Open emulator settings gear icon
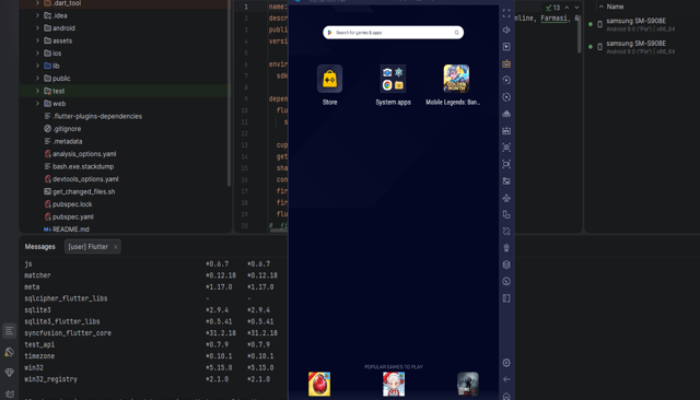Image resolution: width=700 pixels, height=400 pixels. coord(506,362)
